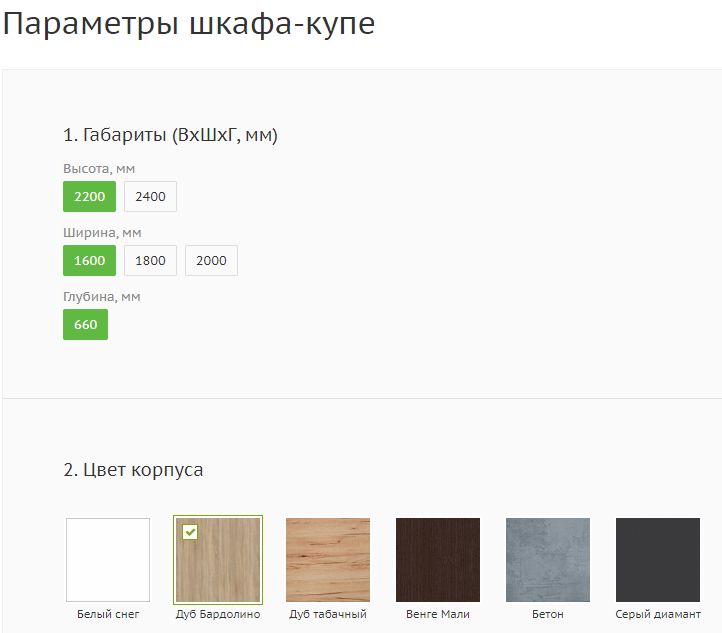Click the '2. Цвет корпуса' section heading

pyautogui.click(x=133, y=470)
